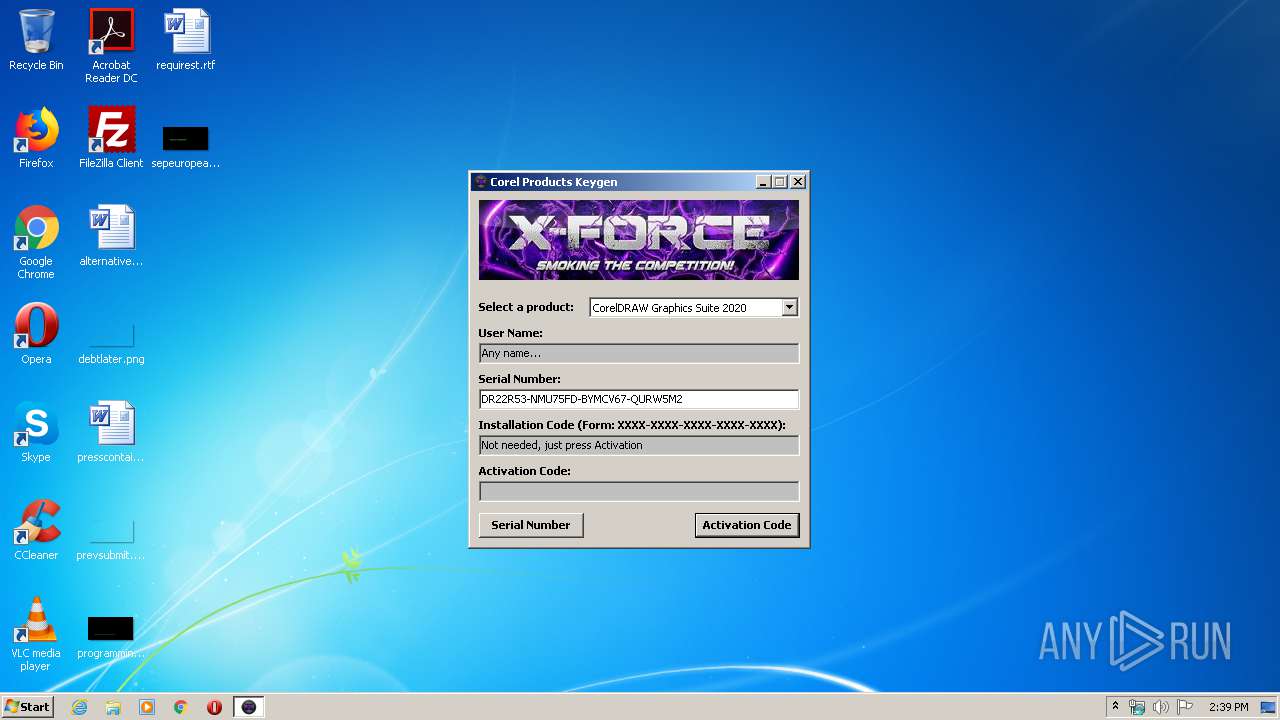Open the Skype desktop shortcut
Screen dimensions: 1280x720
[36, 432]
